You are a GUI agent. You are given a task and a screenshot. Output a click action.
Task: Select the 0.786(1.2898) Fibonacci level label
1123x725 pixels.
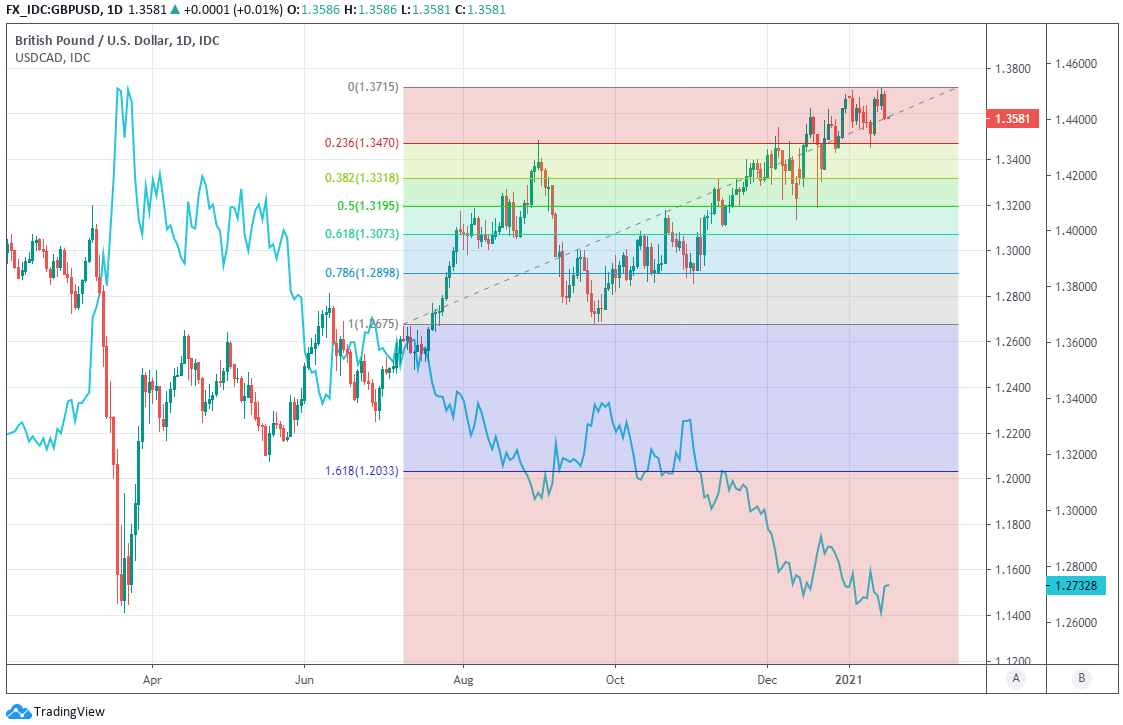coord(362,273)
